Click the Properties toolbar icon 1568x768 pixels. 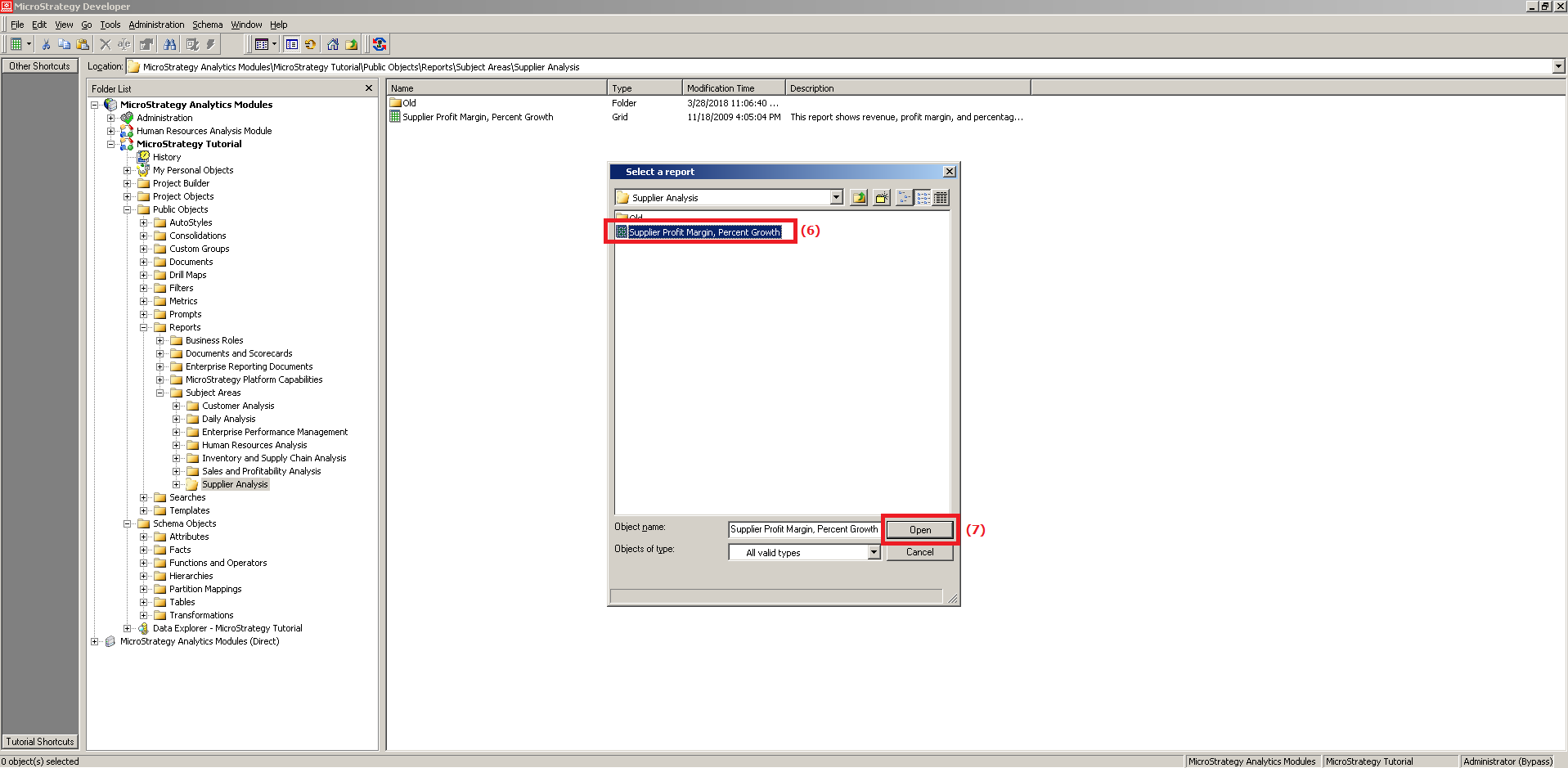(146, 44)
